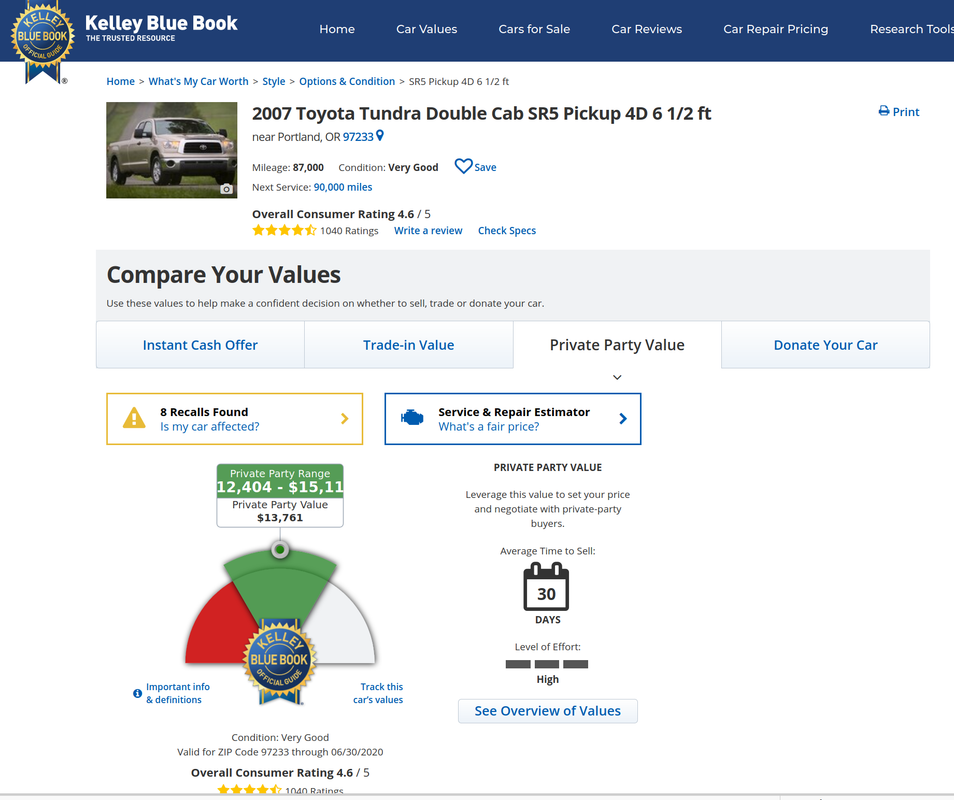
Task: Click Track this car's values link
Action: tap(378, 694)
